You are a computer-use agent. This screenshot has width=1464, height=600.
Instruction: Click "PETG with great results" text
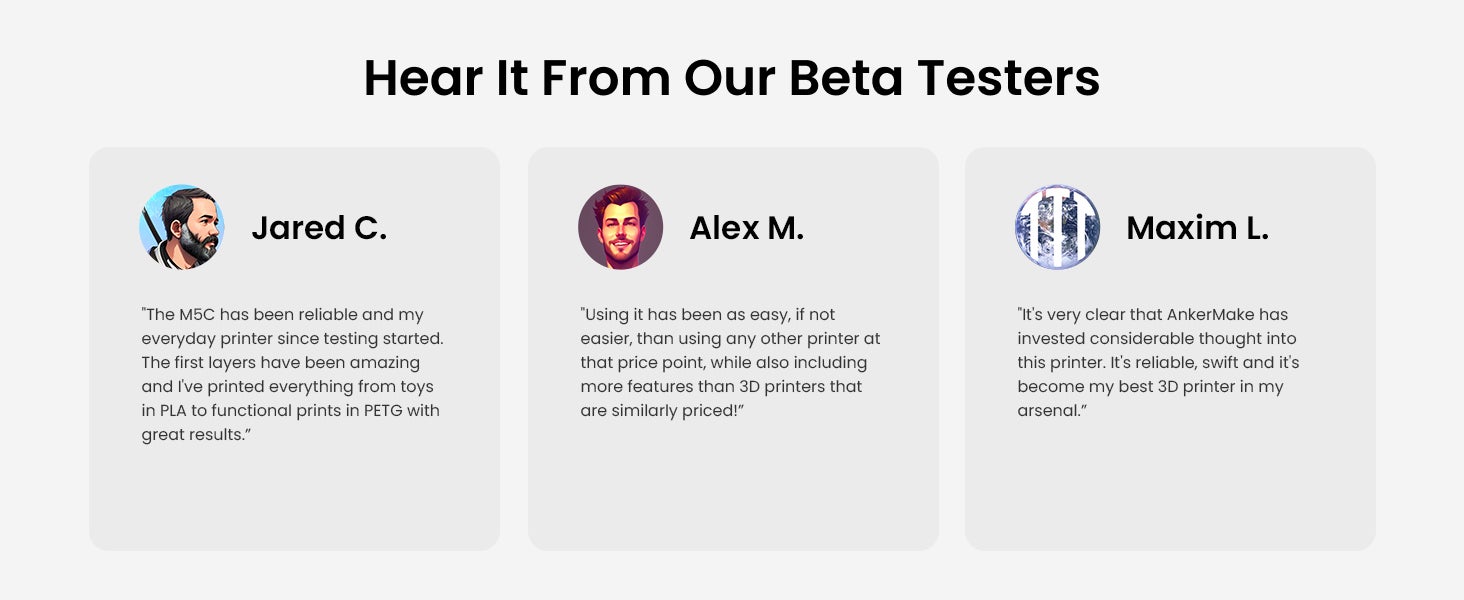[x=290, y=423]
